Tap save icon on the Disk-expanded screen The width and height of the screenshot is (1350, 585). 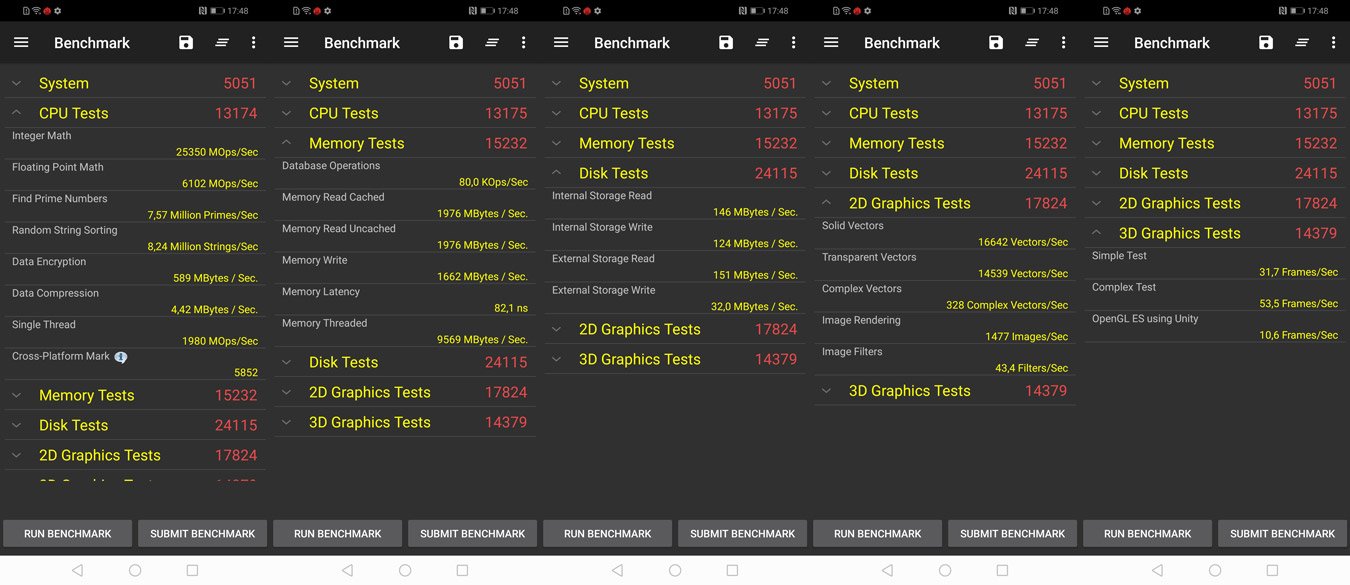pos(726,43)
